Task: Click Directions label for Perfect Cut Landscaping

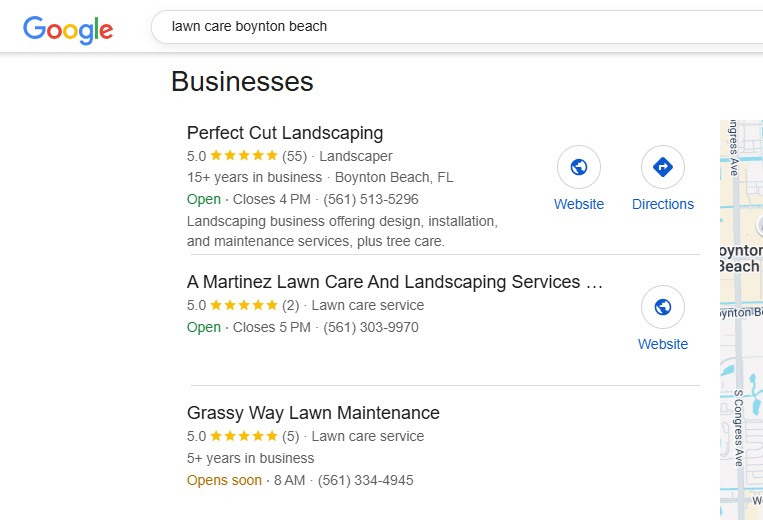Action: coord(662,204)
